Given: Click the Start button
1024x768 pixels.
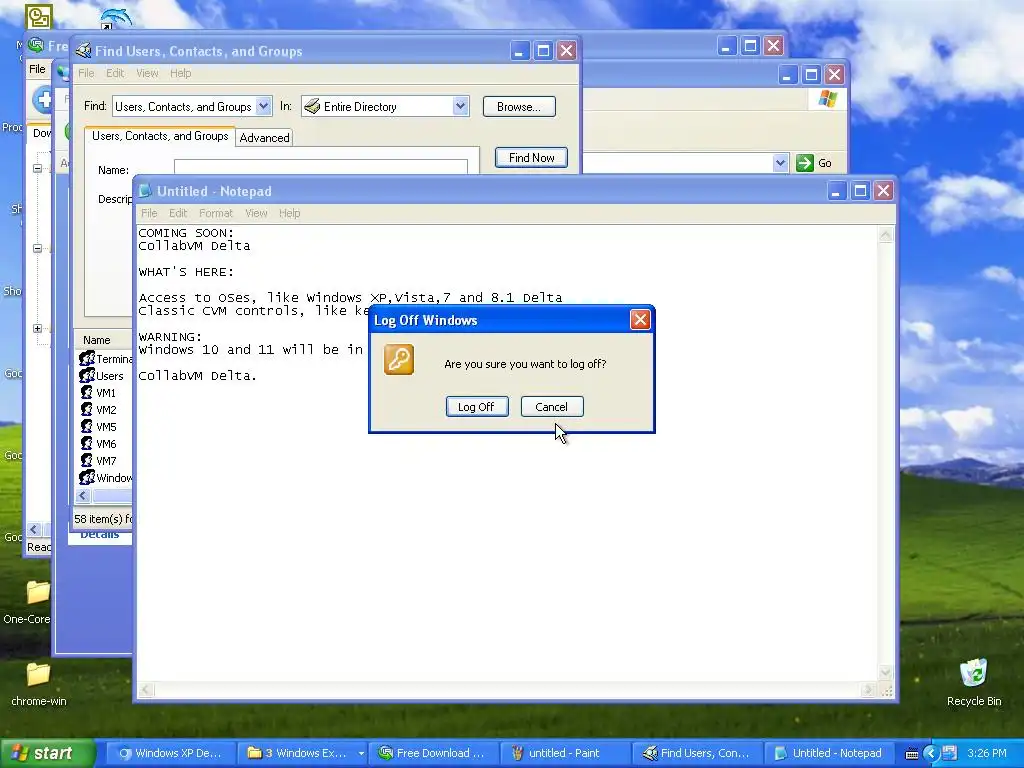Looking at the screenshot, I should (x=46, y=753).
